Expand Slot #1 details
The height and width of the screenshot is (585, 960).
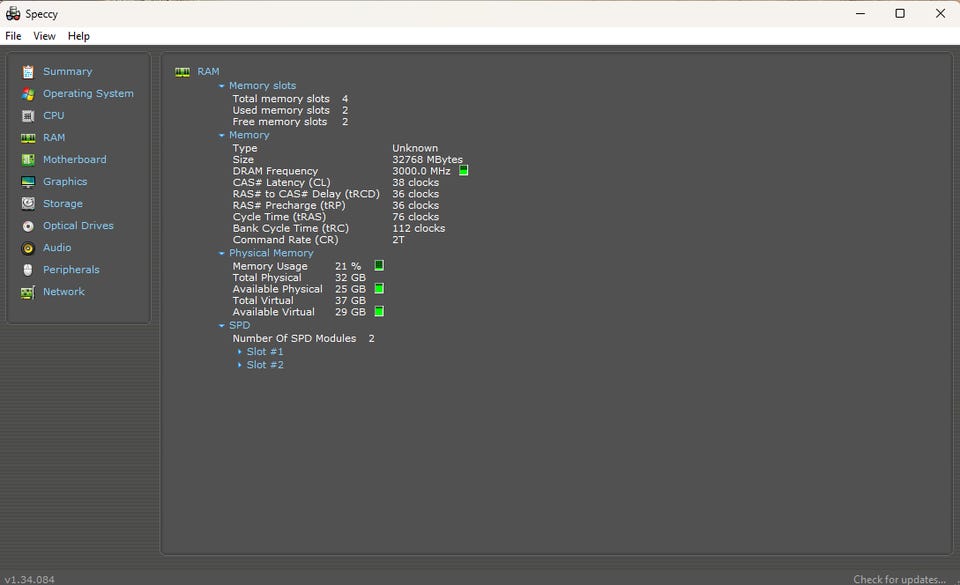tap(239, 352)
